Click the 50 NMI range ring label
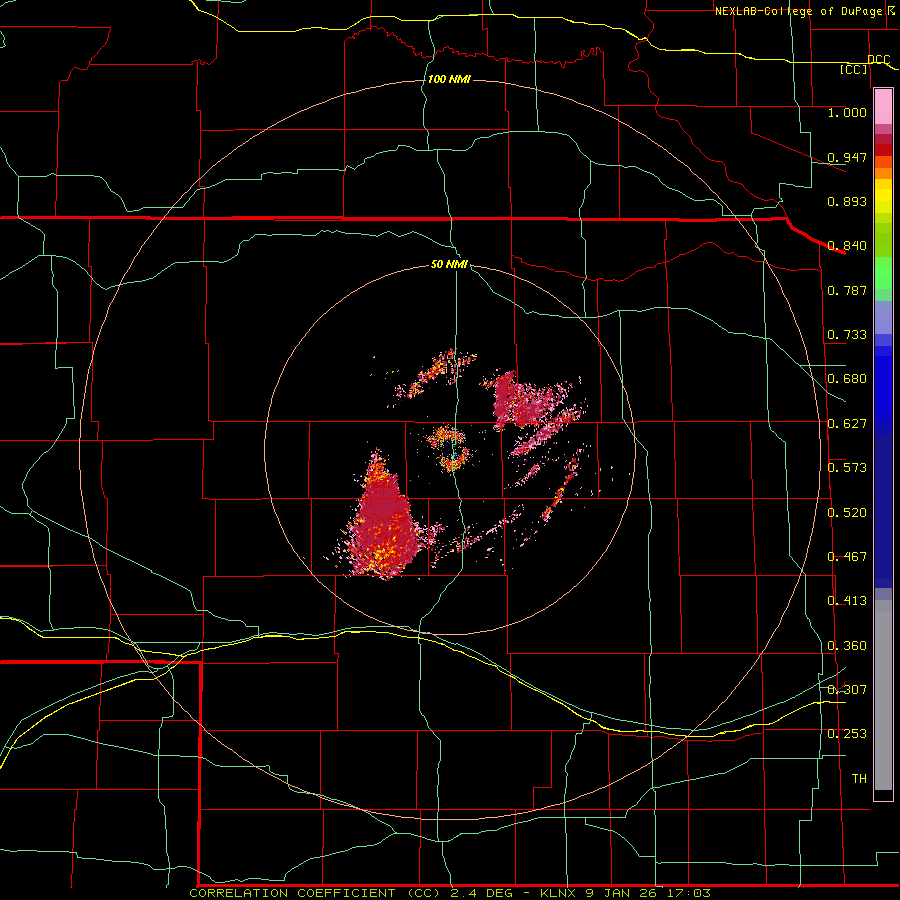The width and height of the screenshot is (900, 900). click(x=449, y=265)
